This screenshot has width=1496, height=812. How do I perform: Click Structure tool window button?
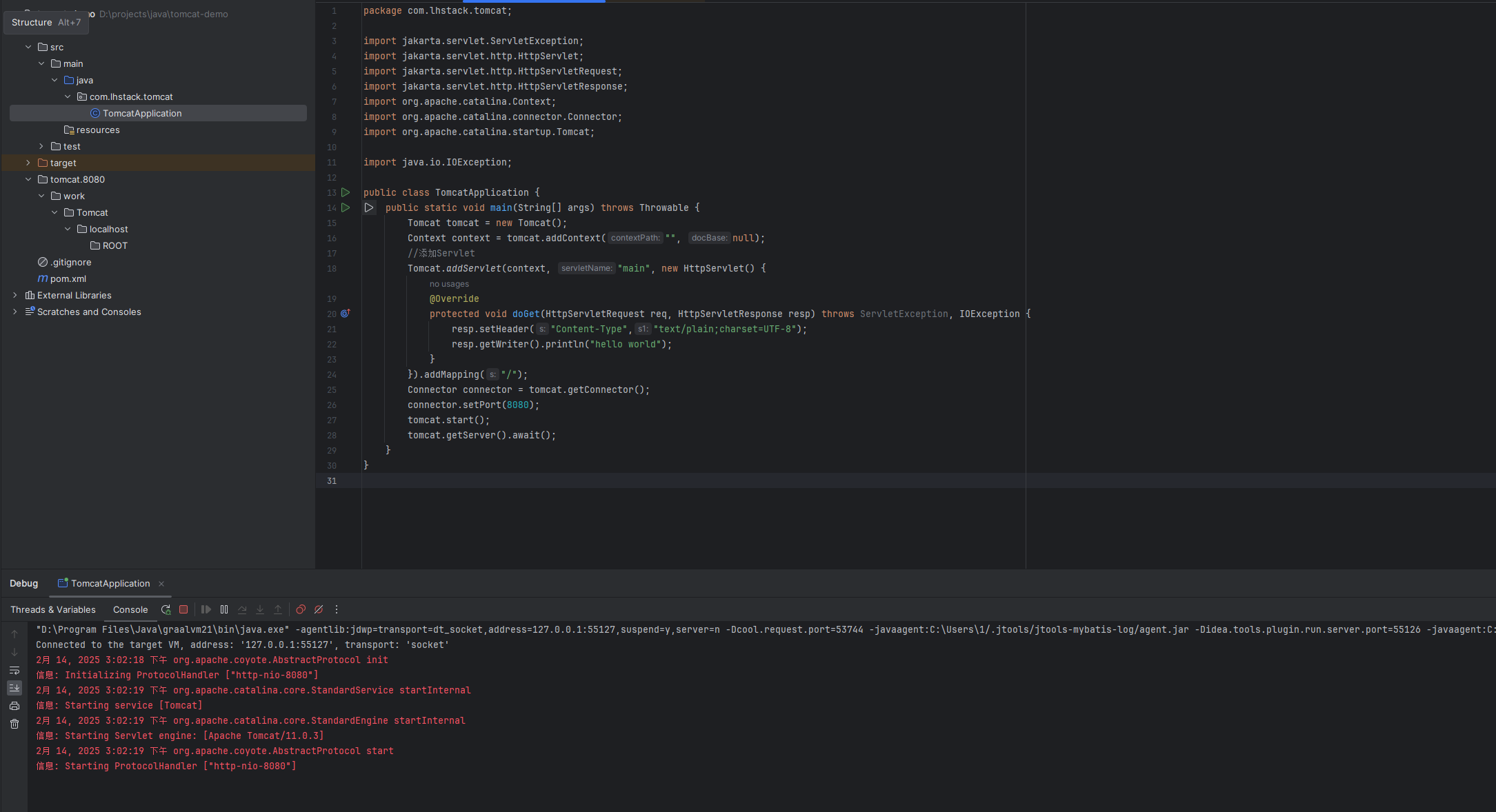point(46,22)
